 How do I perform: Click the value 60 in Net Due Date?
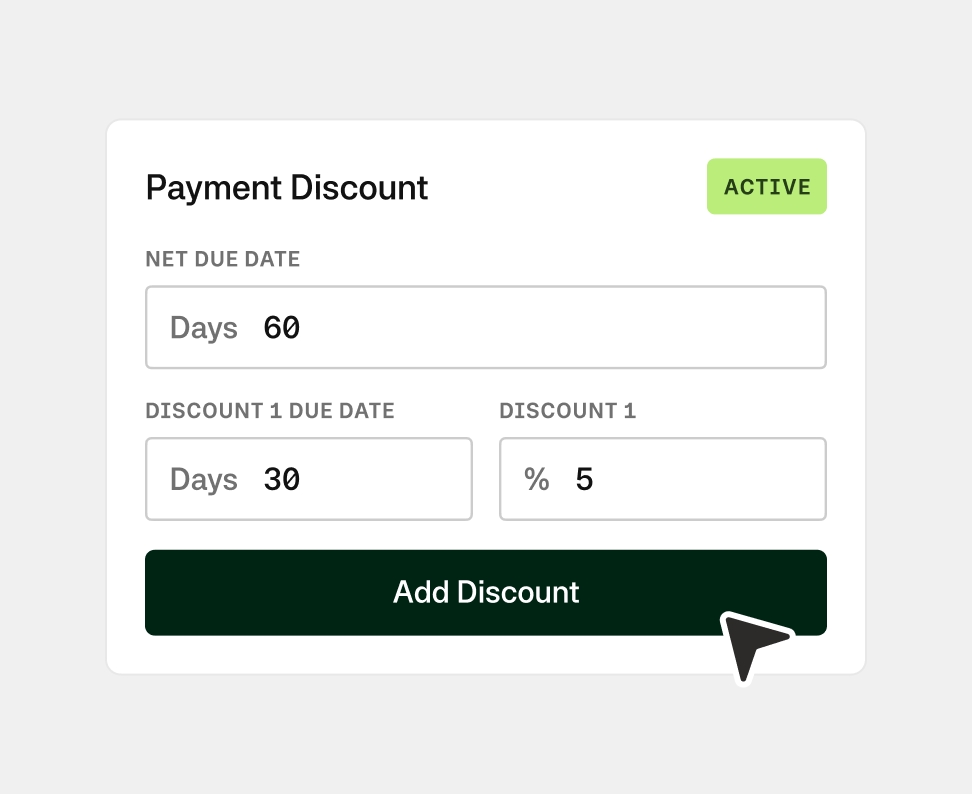click(282, 328)
